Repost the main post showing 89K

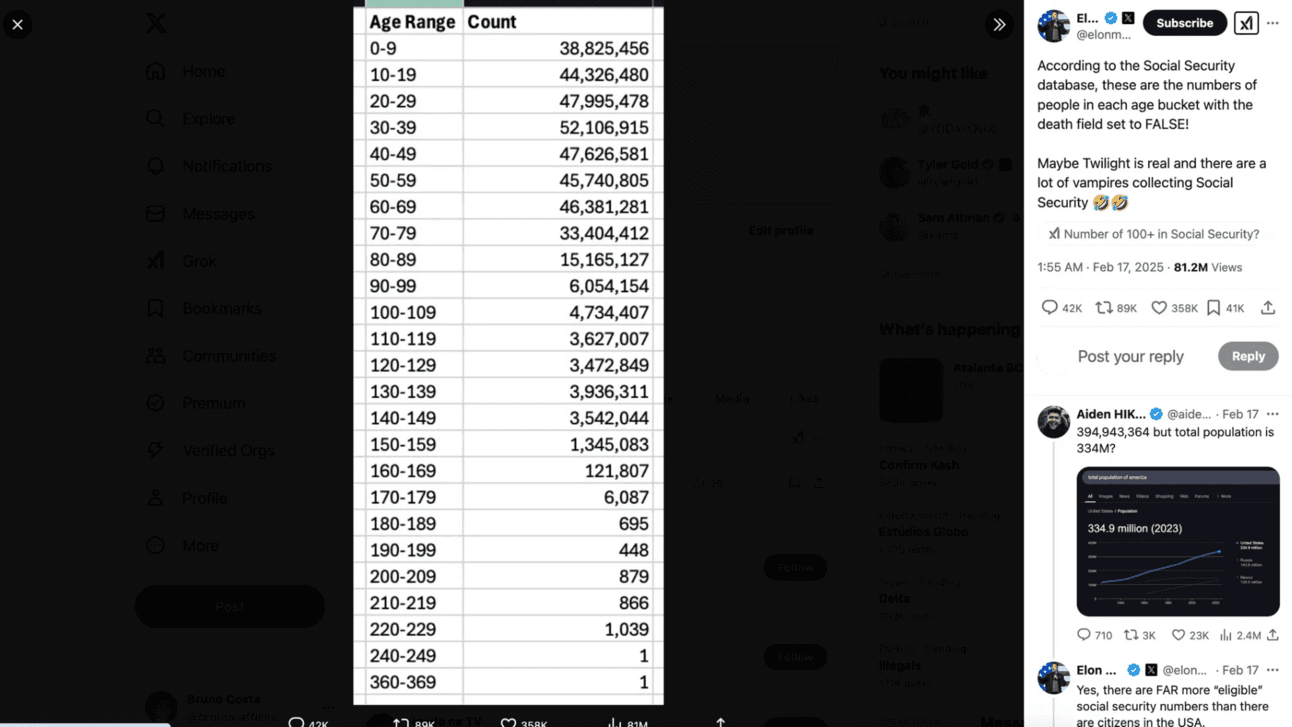1104,308
